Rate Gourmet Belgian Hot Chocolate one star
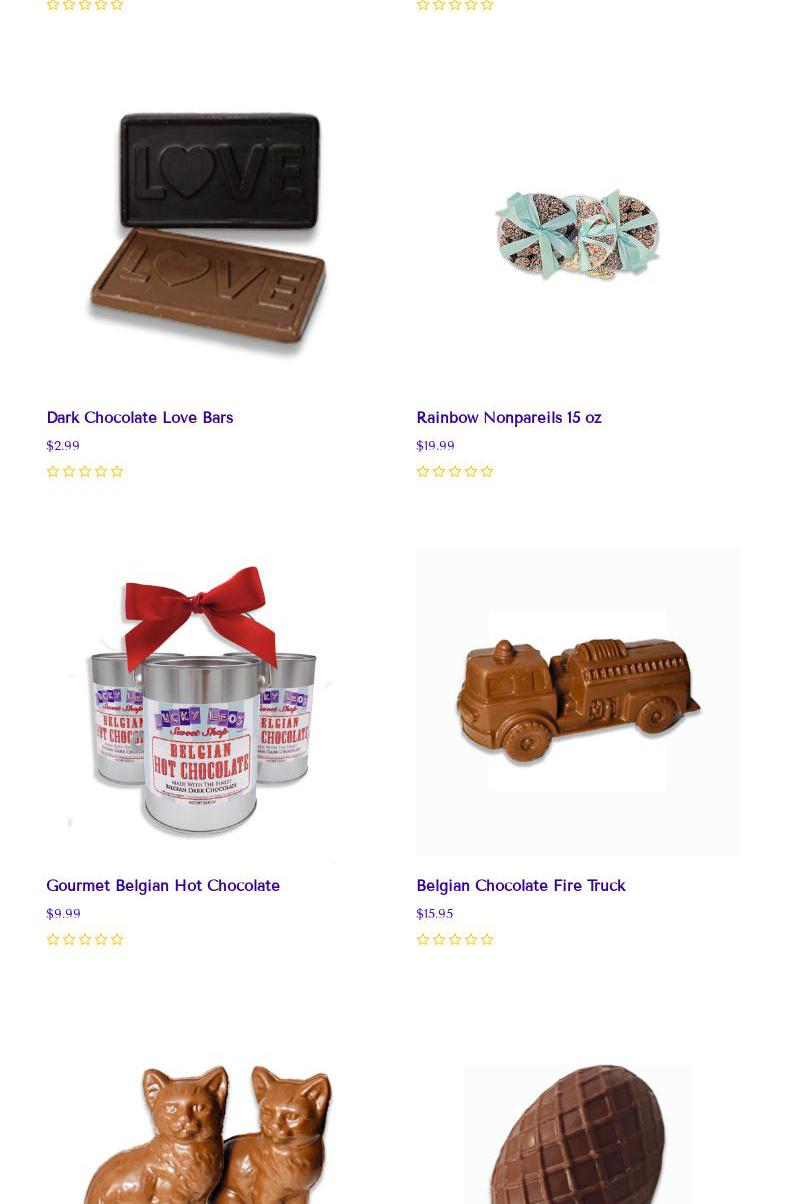The height and width of the screenshot is (1204, 785). click(53, 940)
